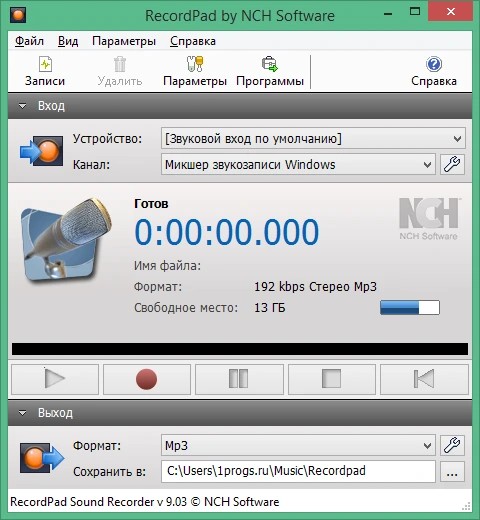This screenshot has height=520, width=480.
Task: Open the Файл menu
Action: click(x=29, y=41)
